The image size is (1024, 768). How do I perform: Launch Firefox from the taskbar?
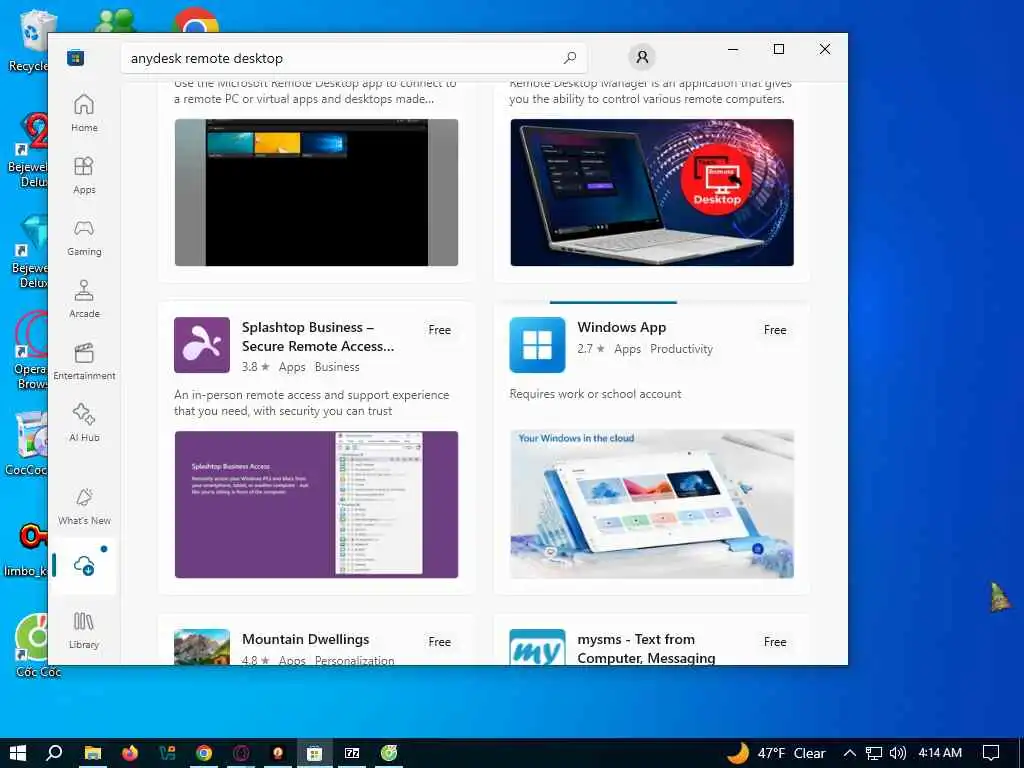click(130, 753)
